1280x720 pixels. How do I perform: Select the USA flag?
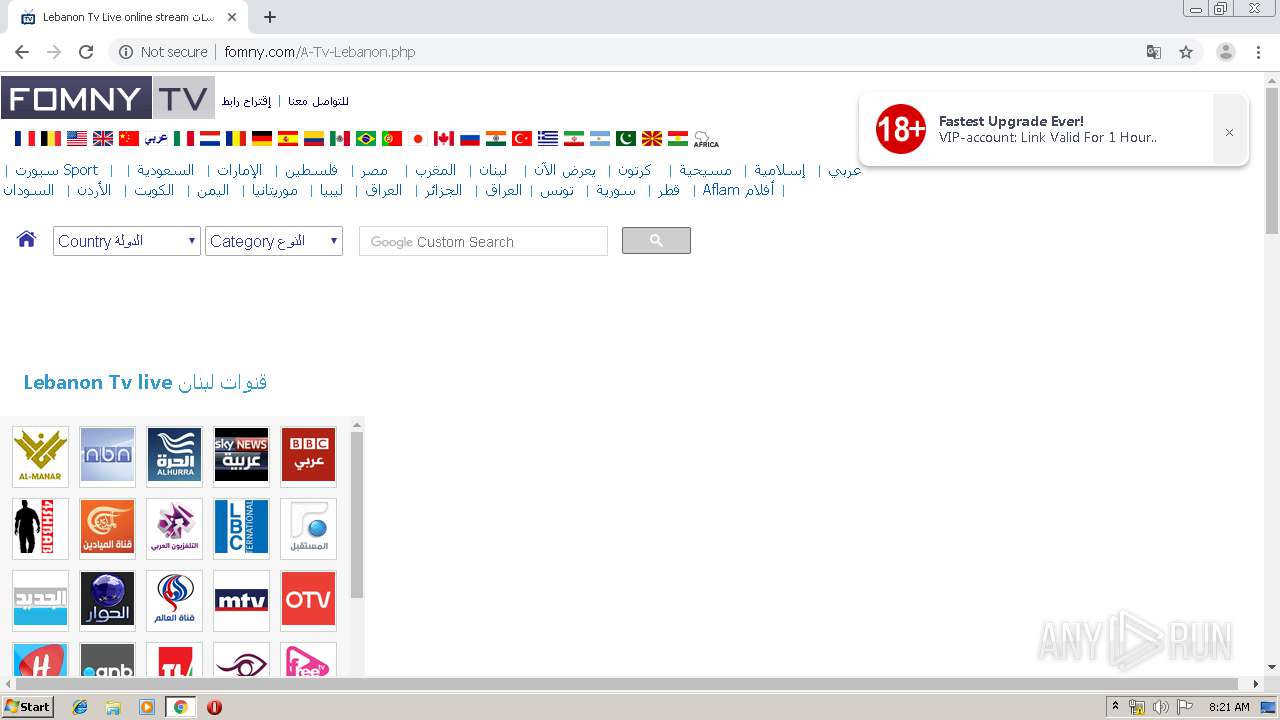77,139
